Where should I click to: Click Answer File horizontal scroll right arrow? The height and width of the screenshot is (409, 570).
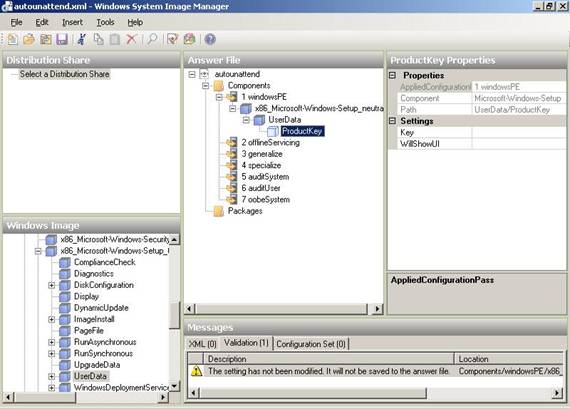coord(377,309)
